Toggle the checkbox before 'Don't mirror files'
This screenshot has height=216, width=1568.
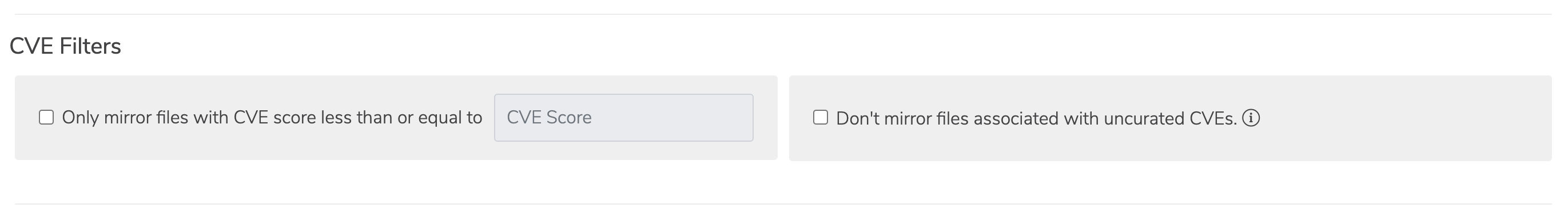821,118
